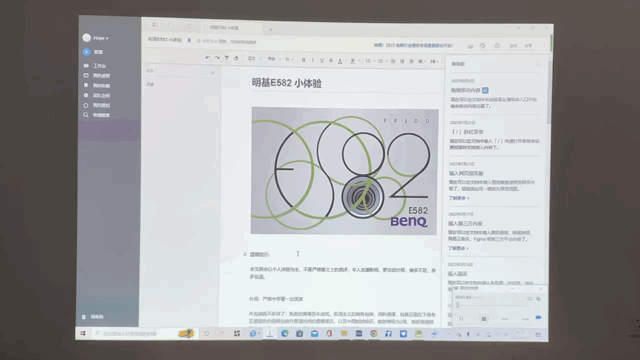The image size is (640, 360).
Task: Open the document history clock icon
Action: pyautogui.click(x=482, y=46)
